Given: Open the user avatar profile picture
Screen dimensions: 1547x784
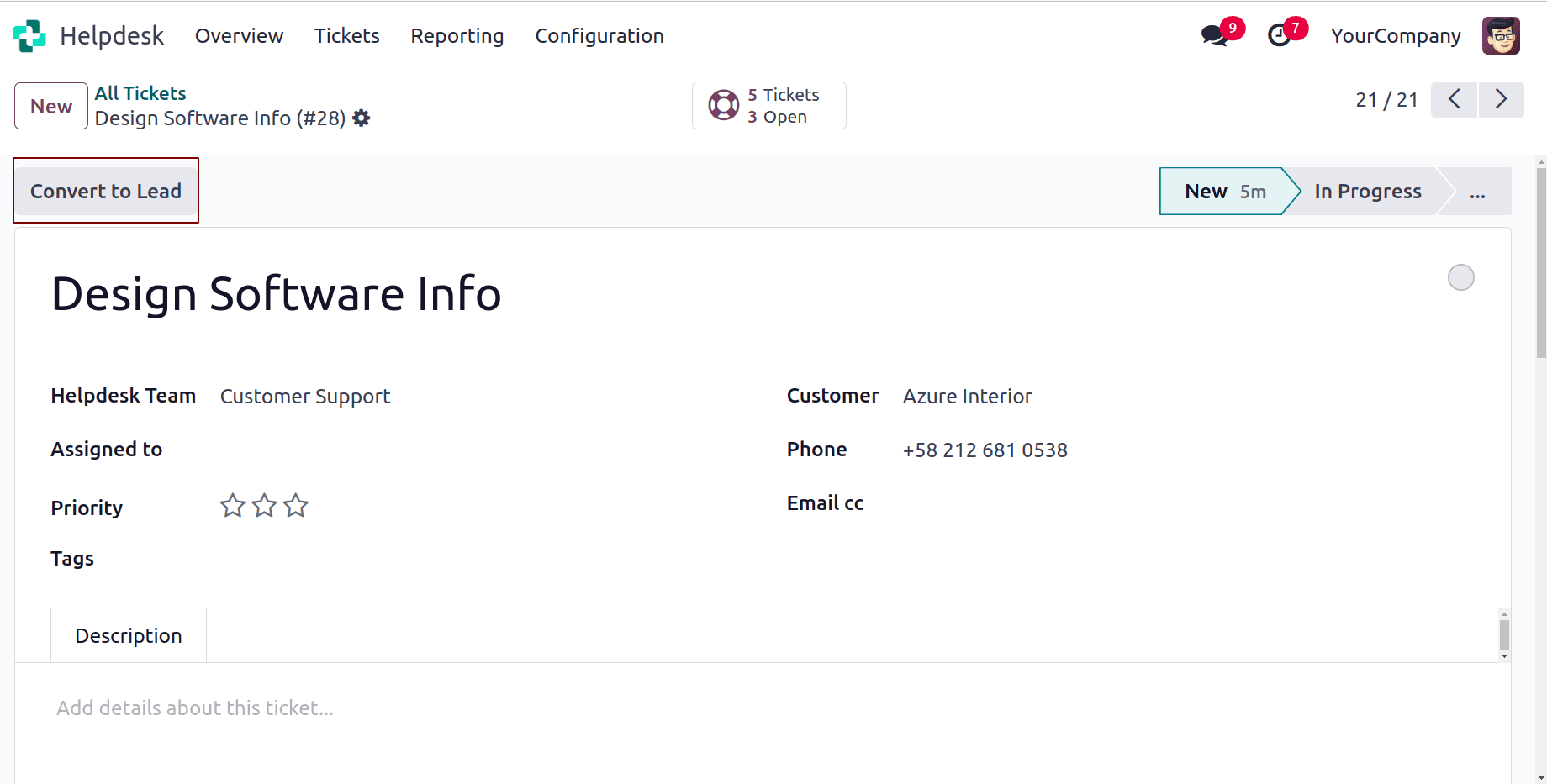Looking at the screenshot, I should 1501,35.
